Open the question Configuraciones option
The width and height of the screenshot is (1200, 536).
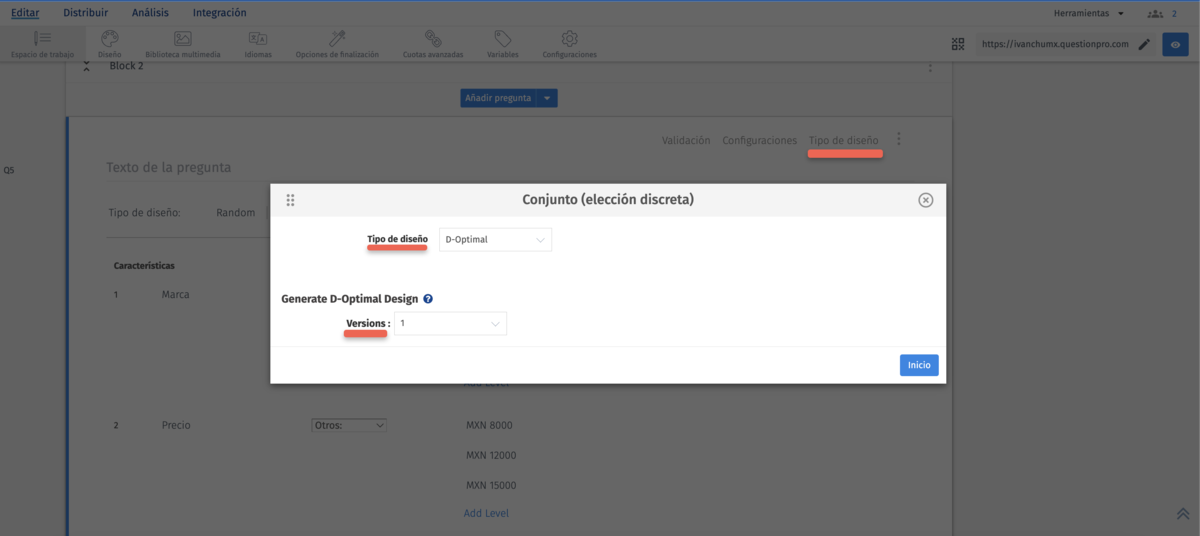760,141
